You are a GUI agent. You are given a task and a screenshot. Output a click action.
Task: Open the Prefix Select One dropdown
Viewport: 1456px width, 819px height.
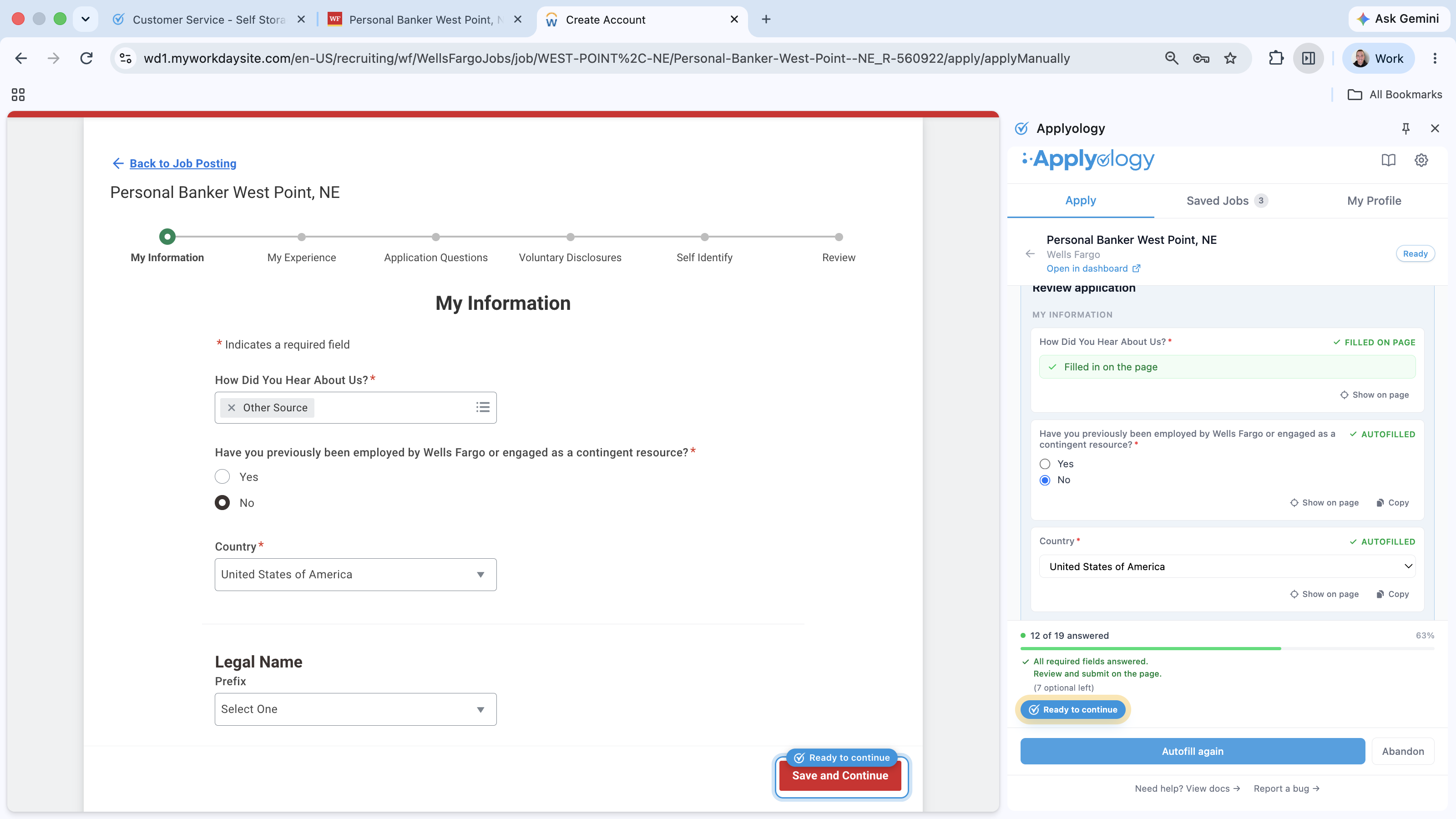click(x=355, y=709)
